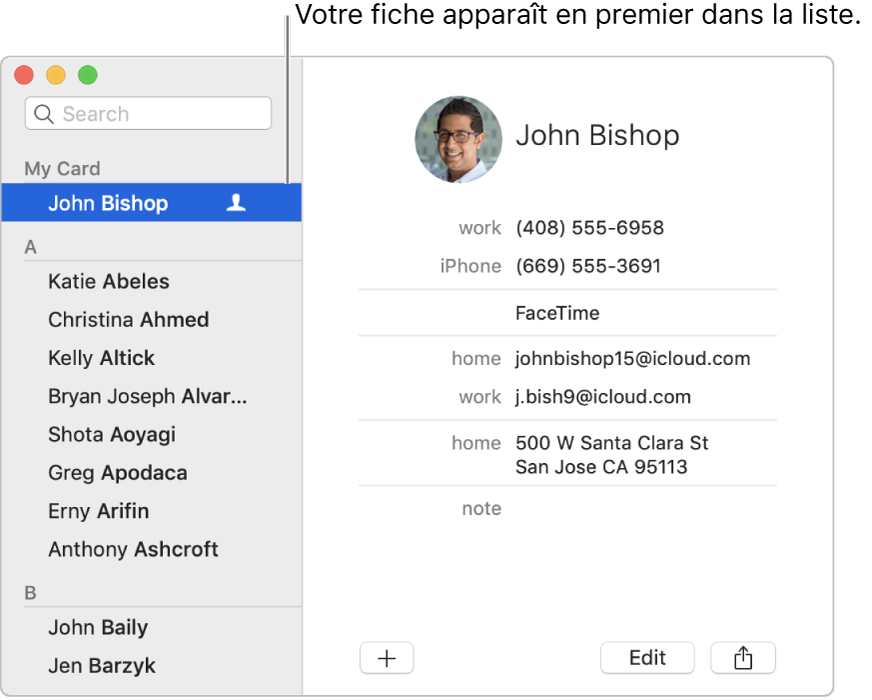
Task: Click the yellow minimize window button
Action: [x=56, y=75]
